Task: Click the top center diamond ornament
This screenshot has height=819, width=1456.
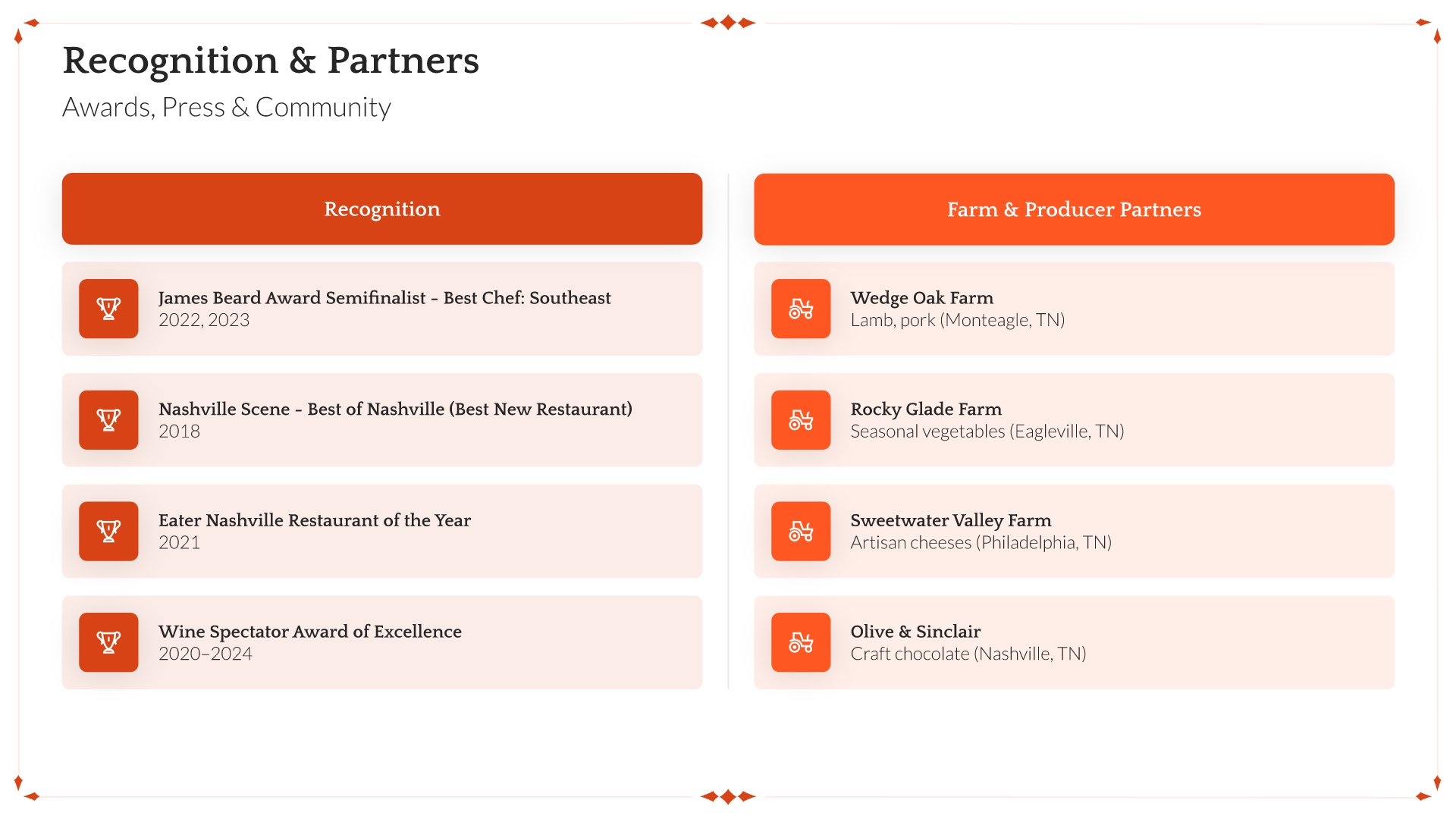Action: click(x=728, y=23)
